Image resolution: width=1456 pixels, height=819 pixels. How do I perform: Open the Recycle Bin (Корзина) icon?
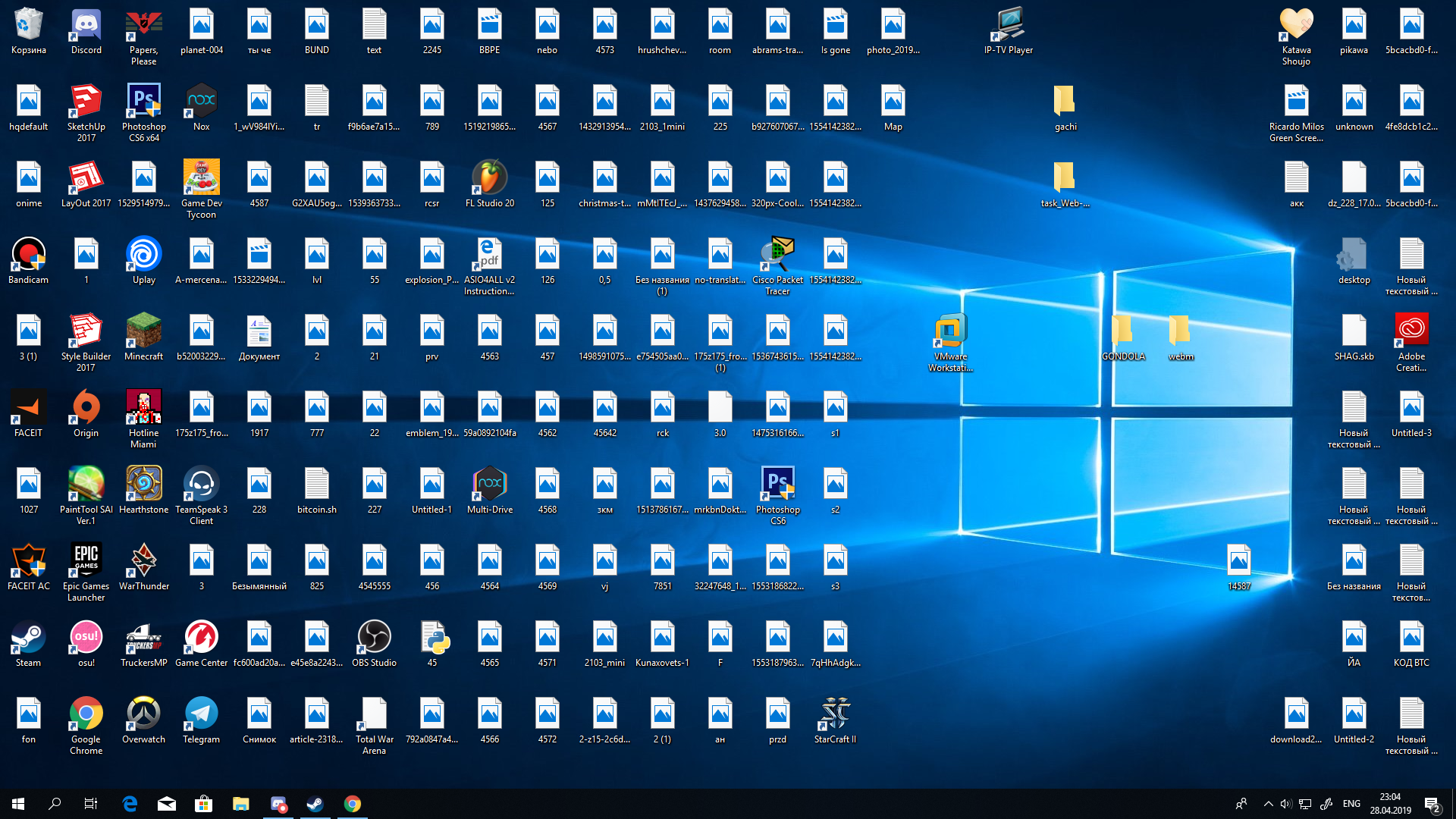[29, 32]
